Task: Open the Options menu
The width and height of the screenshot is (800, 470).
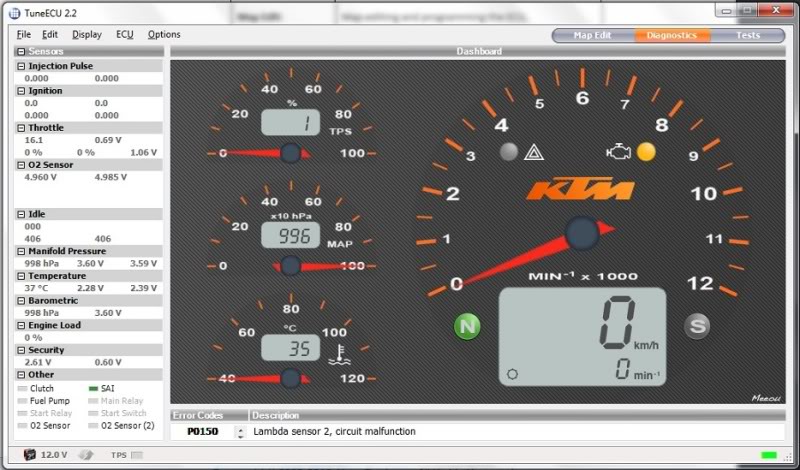Action: [x=164, y=35]
